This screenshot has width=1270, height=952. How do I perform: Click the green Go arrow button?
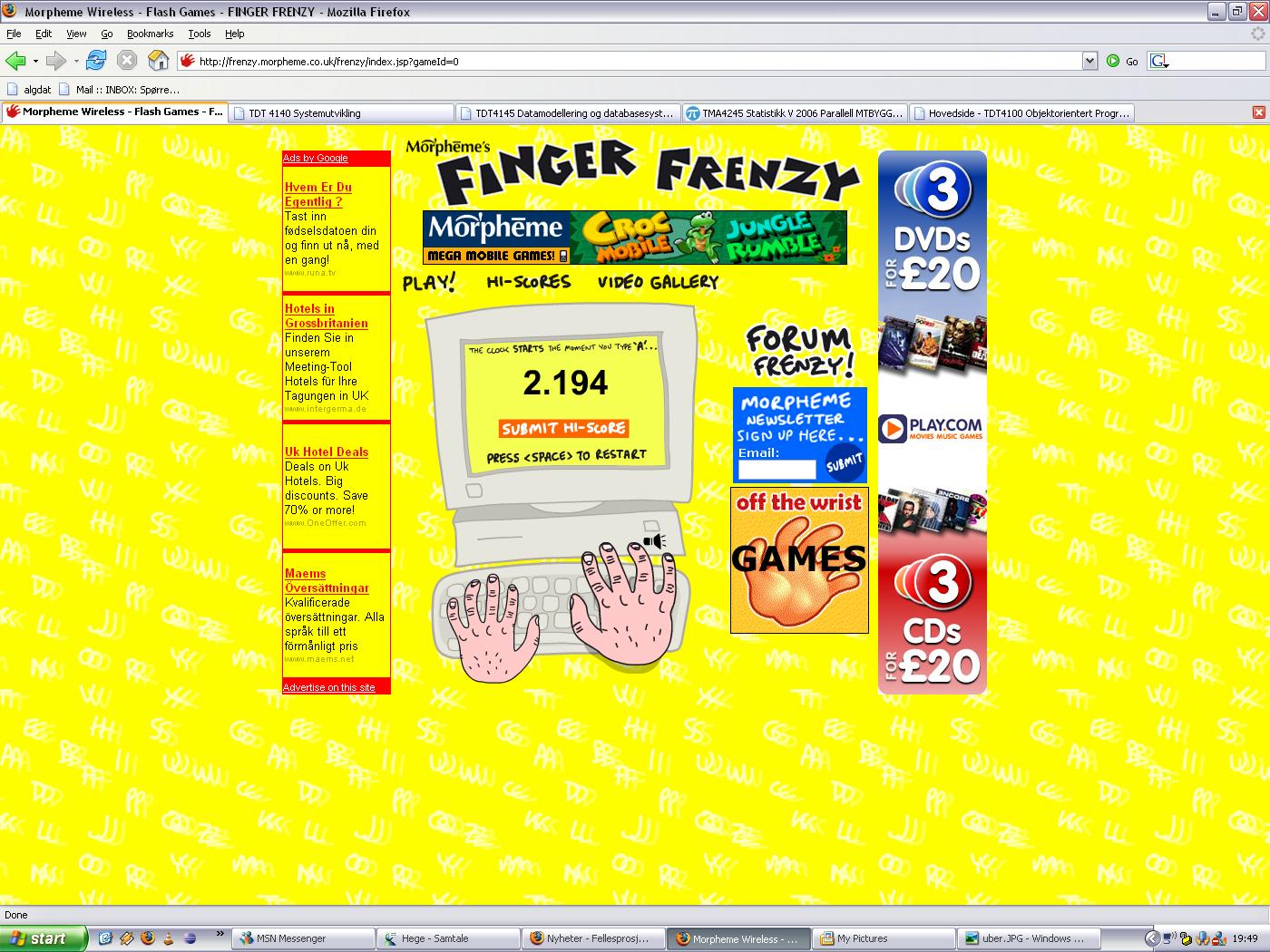(x=1113, y=61)
